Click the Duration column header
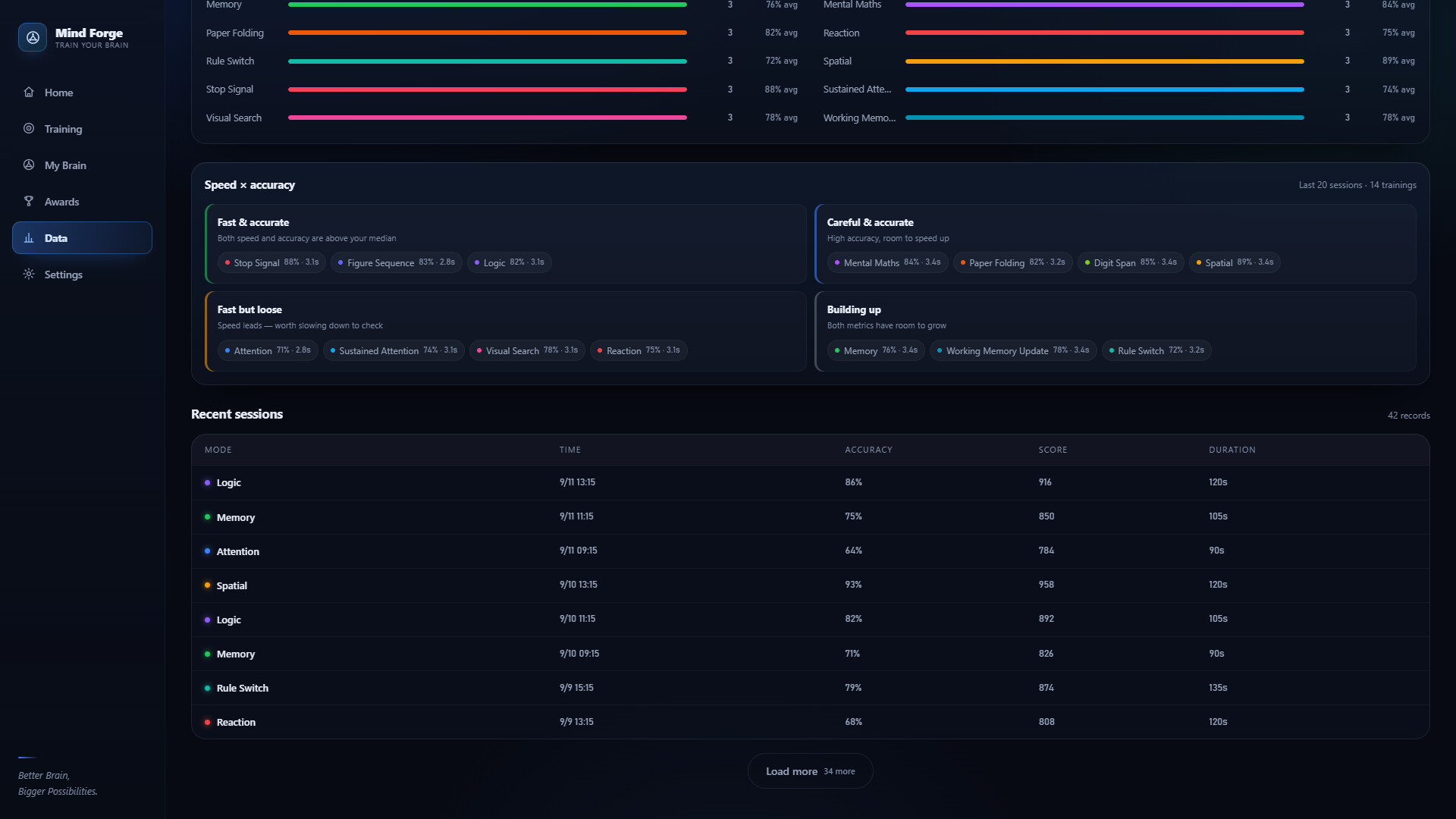This screenshot has height=819, width=1456. pyautogui.click(x=1232, y=450)
